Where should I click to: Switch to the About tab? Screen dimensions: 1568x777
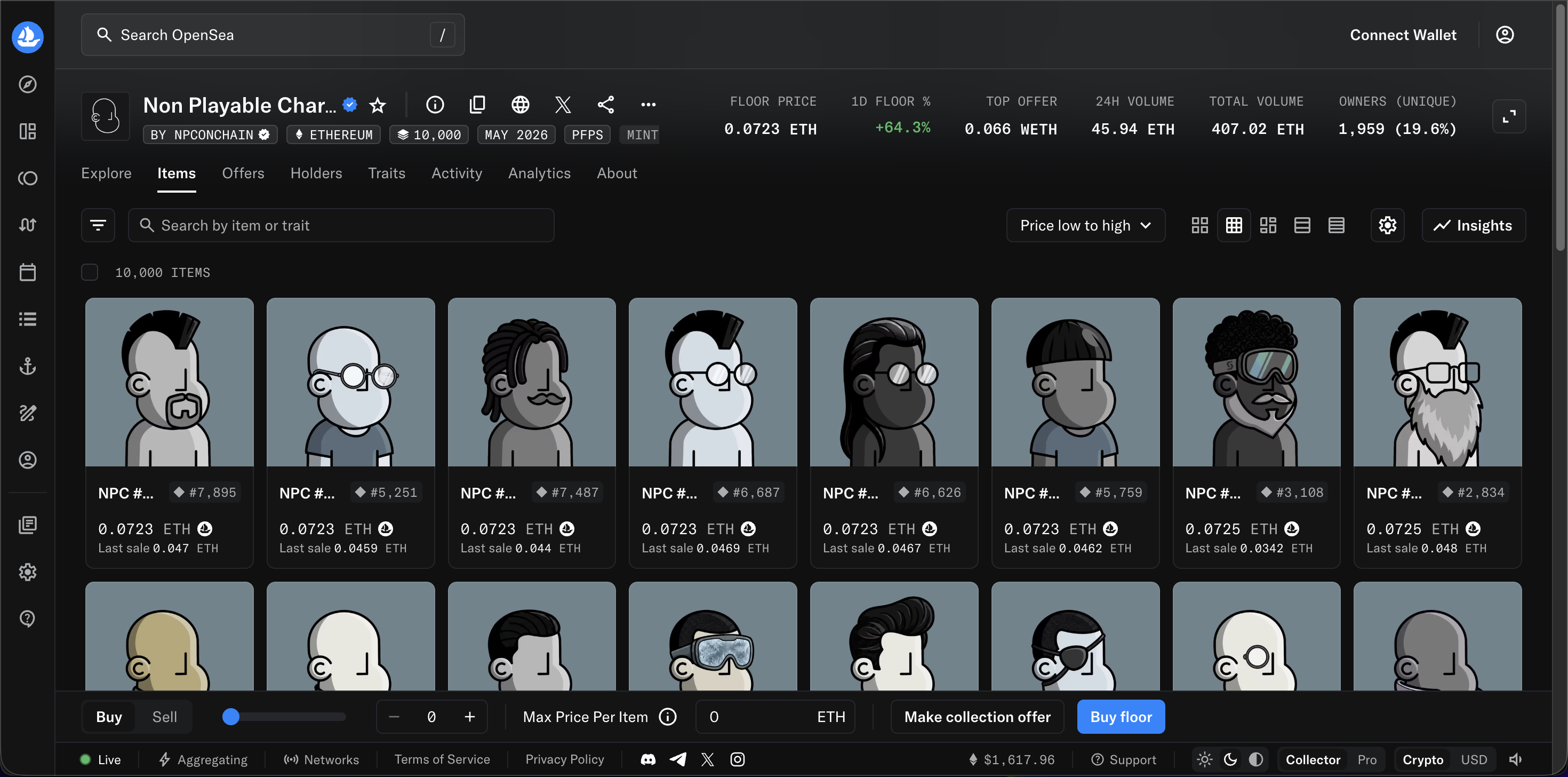617,173
